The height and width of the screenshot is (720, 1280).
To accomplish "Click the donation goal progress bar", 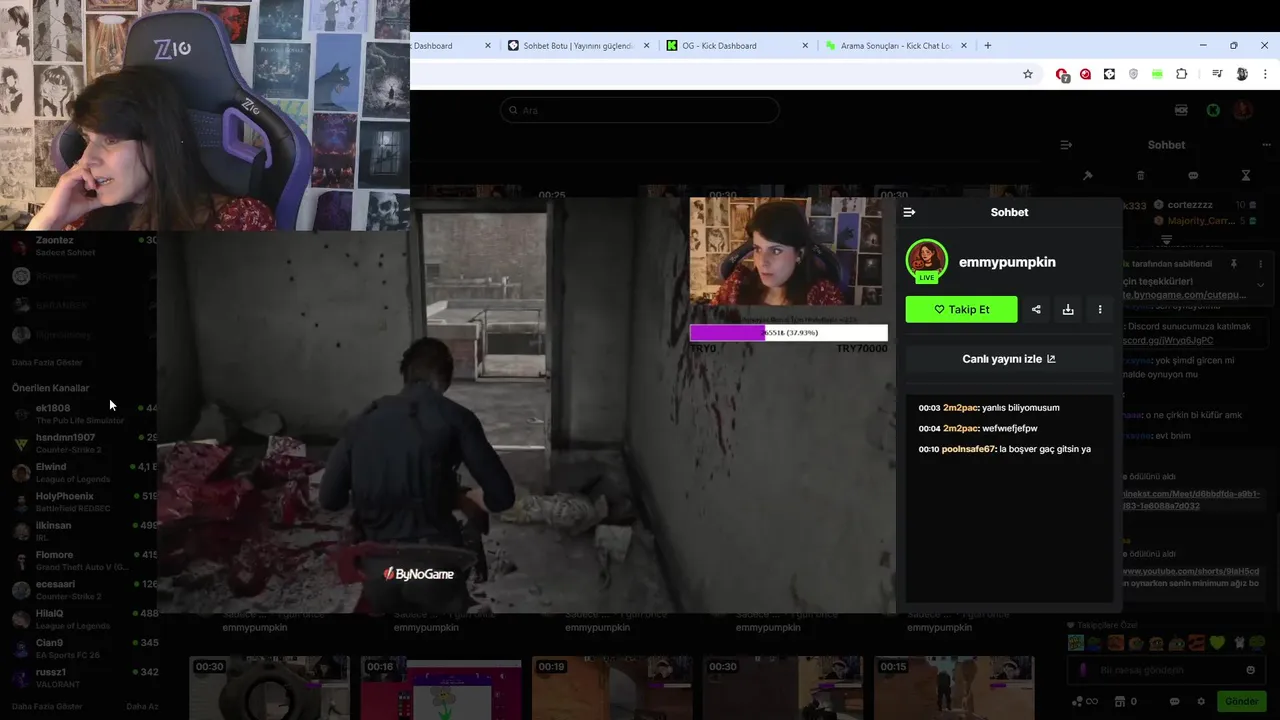I will coord(788,333).
